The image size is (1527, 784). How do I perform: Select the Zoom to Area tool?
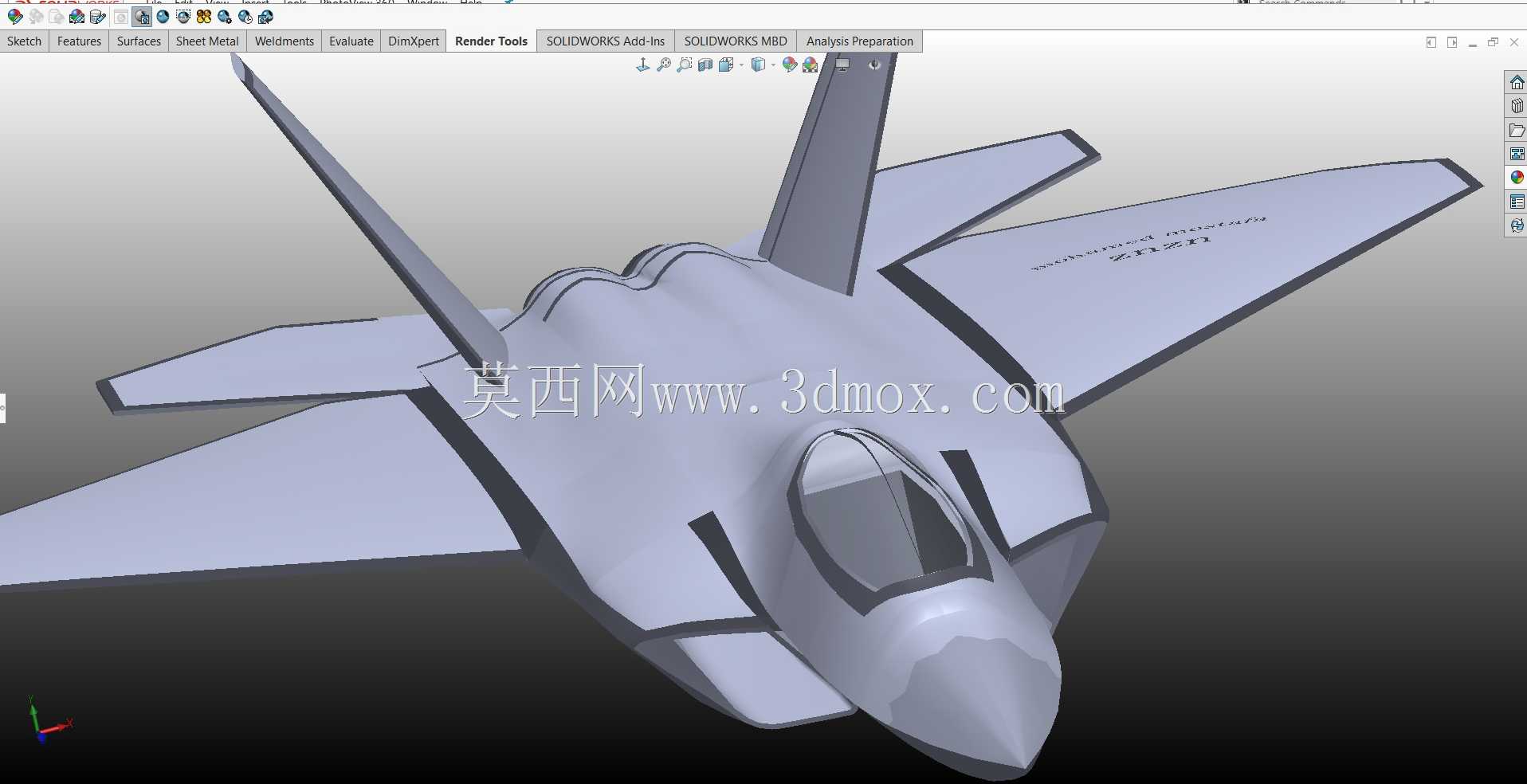click(685, 65)
